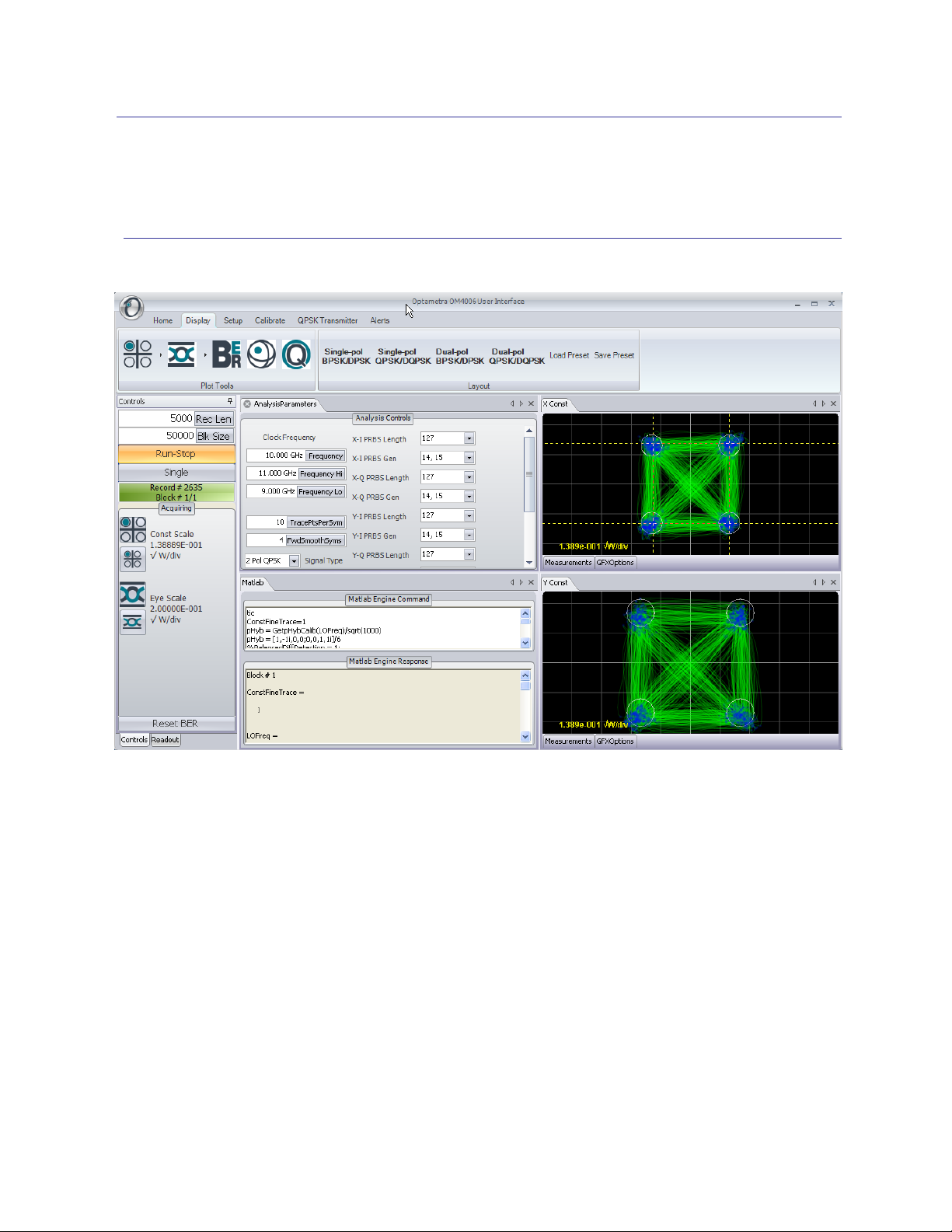Click left tab-scroll arrow in Y Const panel
This screenshot has height=1232, width=952.
(814, 582)
